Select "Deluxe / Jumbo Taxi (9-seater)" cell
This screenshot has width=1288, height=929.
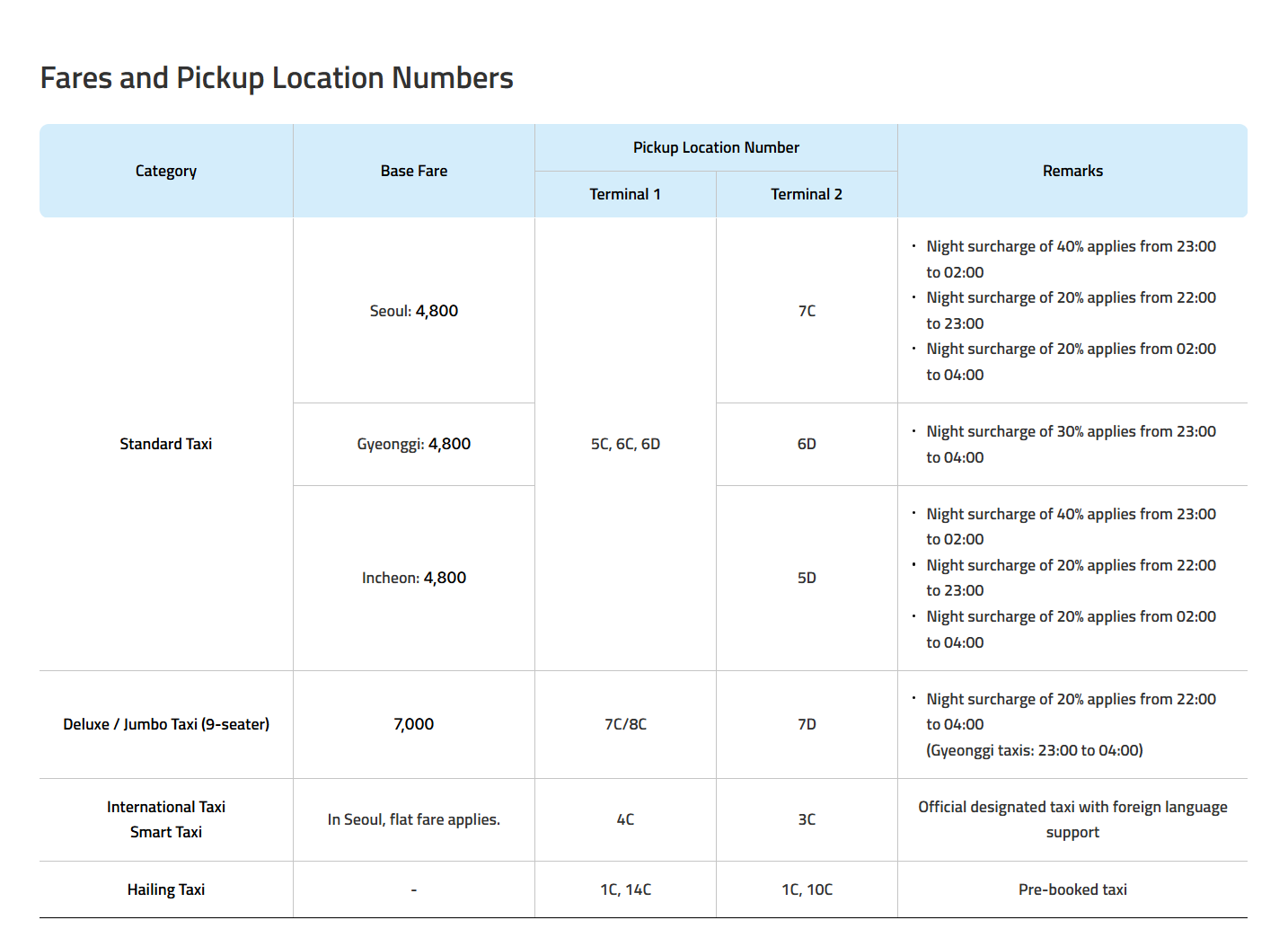[166, 724]
